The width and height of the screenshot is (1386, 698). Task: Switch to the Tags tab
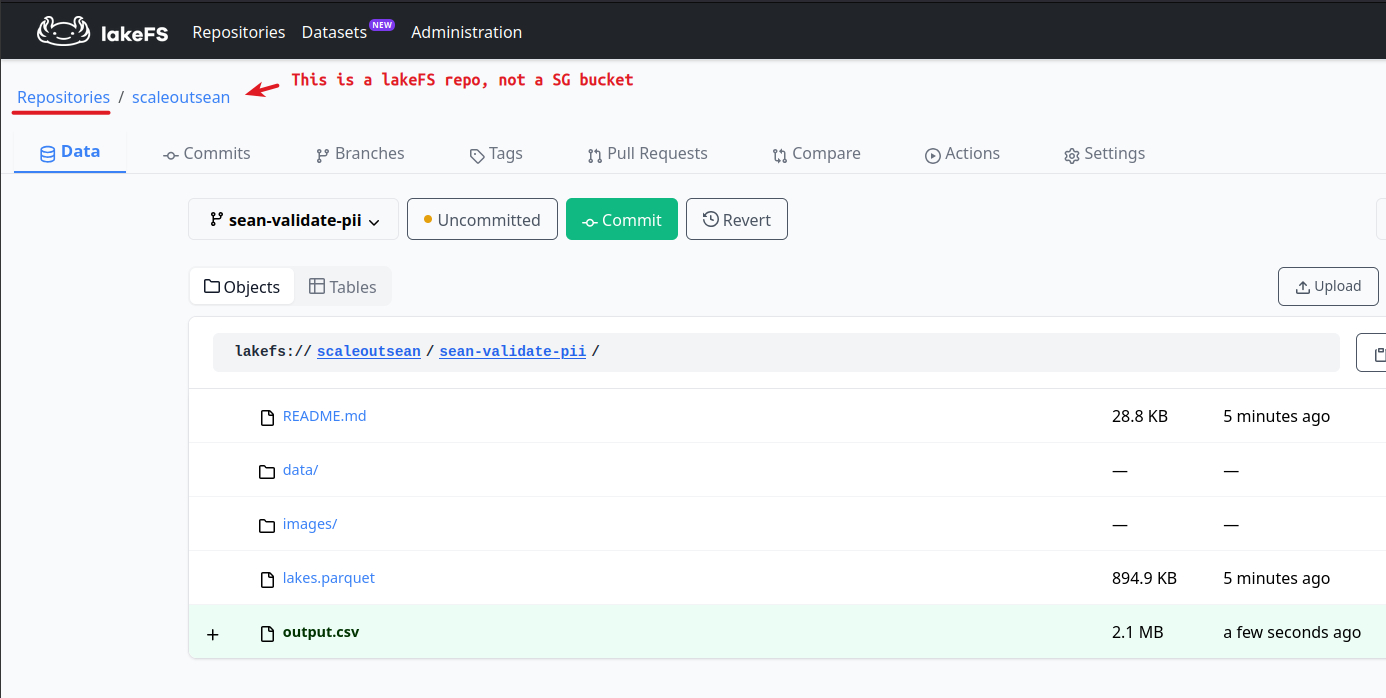tap(496, 153)
